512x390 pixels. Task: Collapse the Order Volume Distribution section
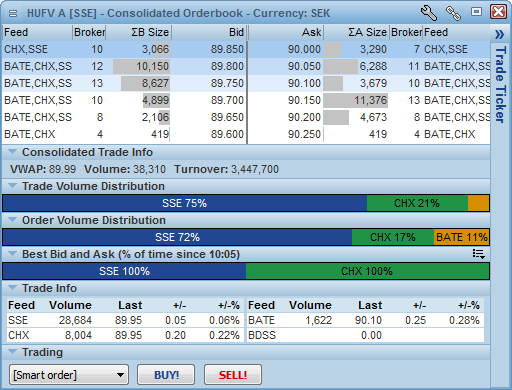tap(12, 220)
